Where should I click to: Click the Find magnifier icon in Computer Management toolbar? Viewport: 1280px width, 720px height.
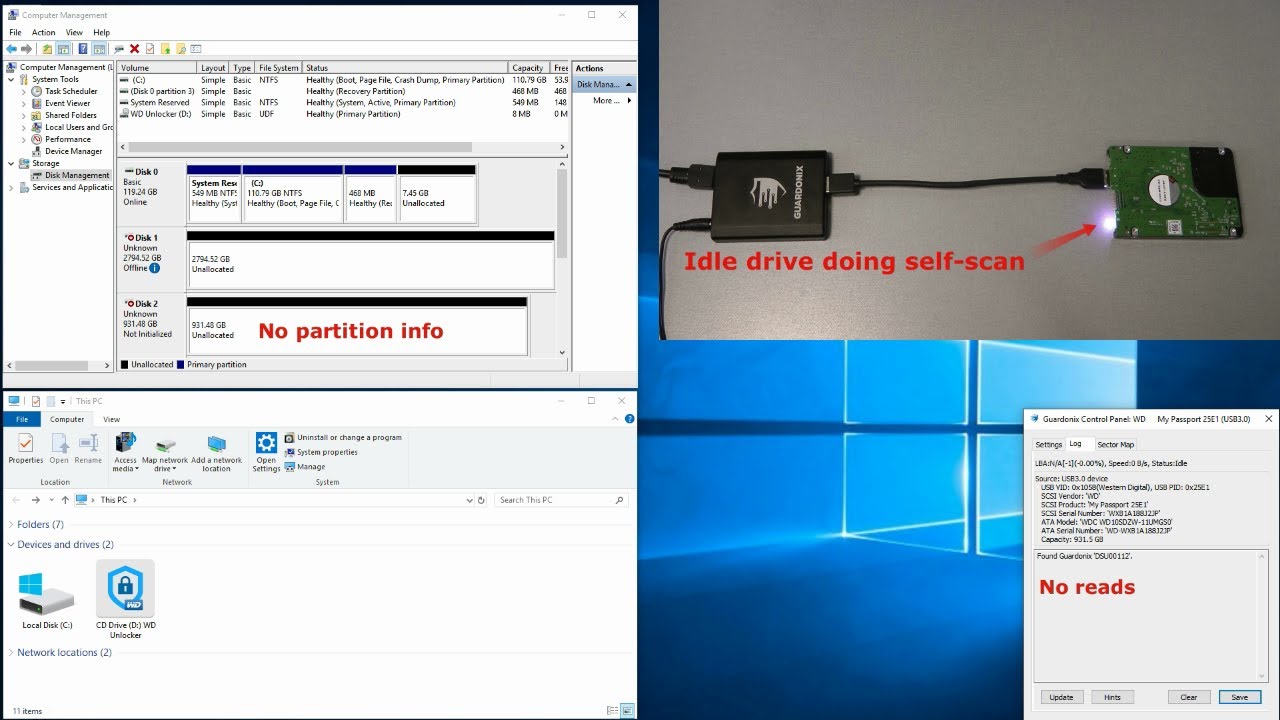181,48
